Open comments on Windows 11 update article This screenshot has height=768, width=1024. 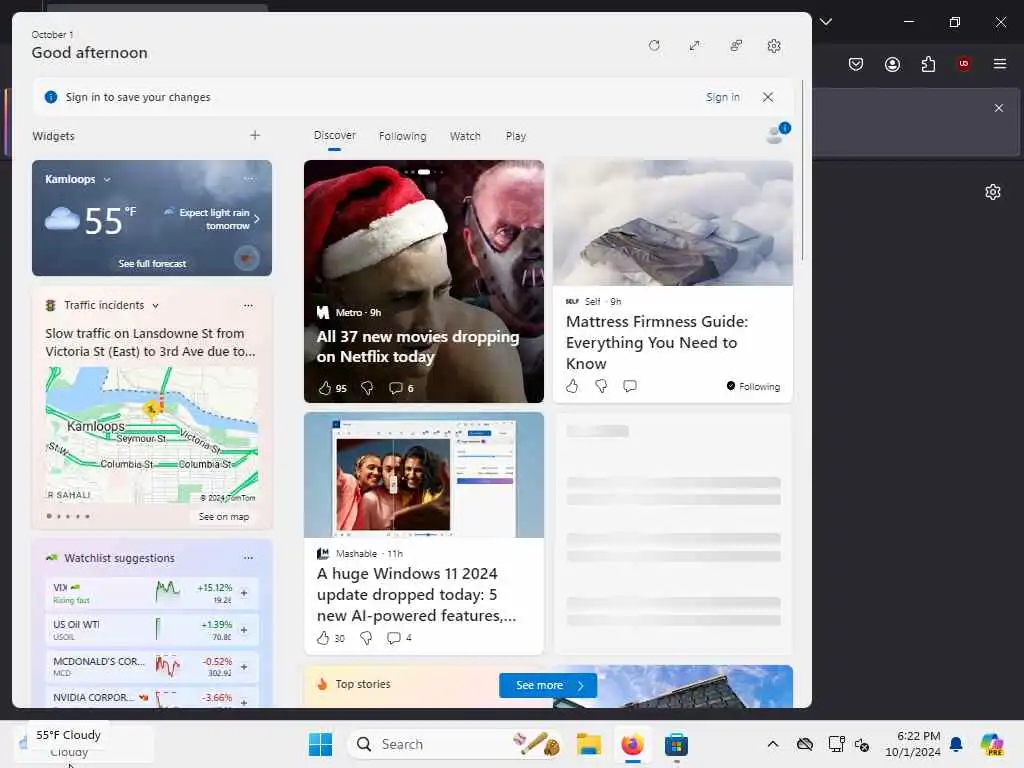click(394, 638)
